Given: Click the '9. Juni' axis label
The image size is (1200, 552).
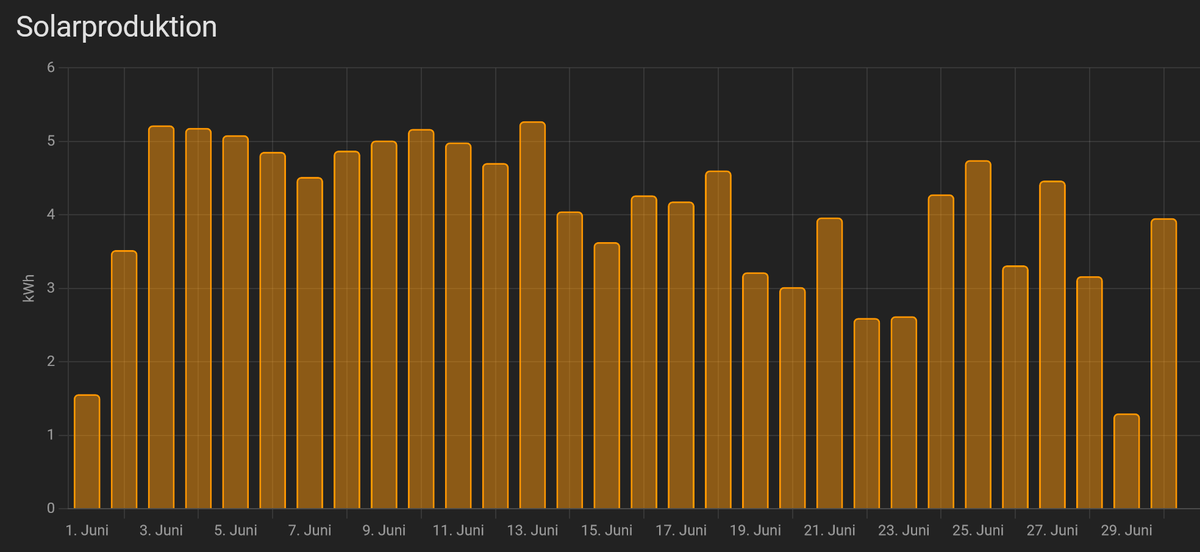Looking at the screenshot, I should tap(384, 530).
